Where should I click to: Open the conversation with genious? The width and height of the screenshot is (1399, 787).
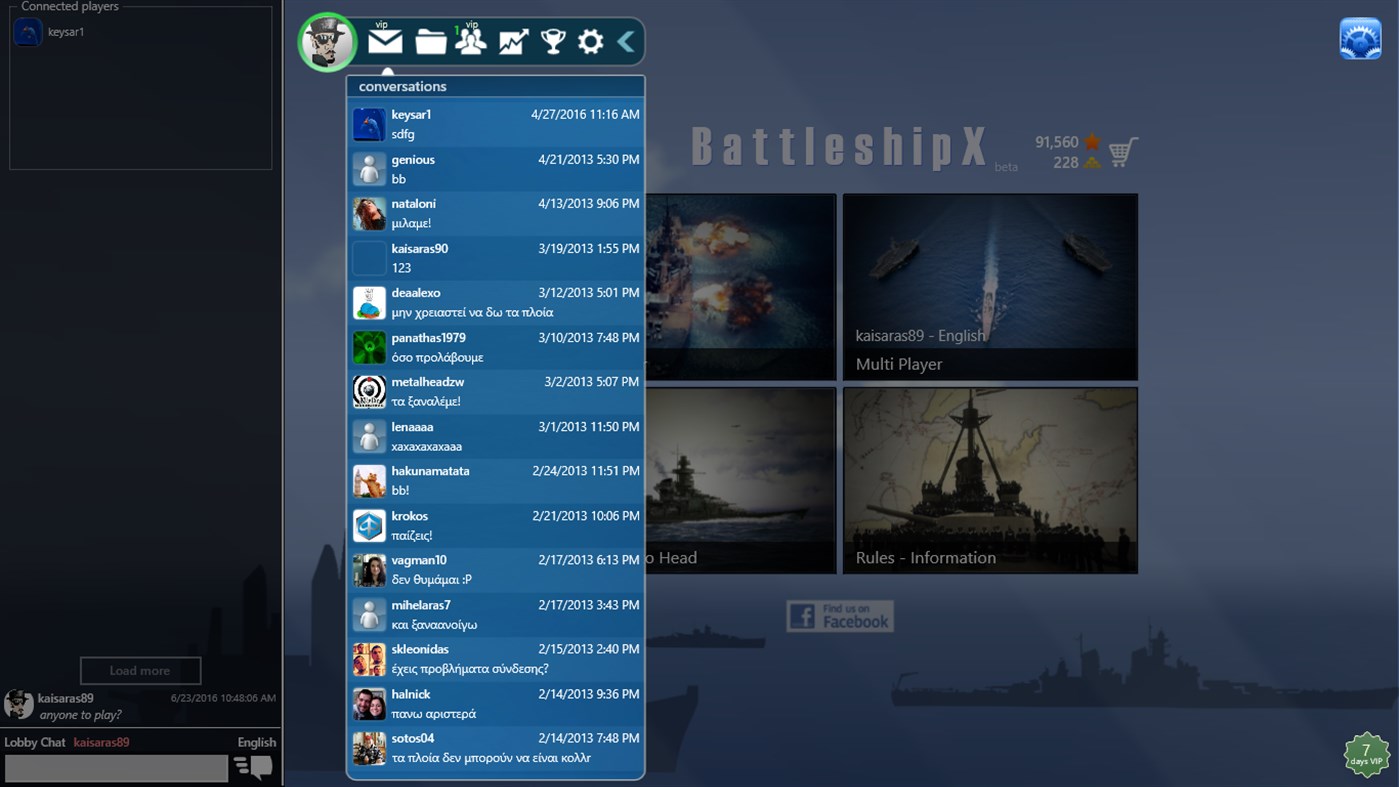pos(495,168)
